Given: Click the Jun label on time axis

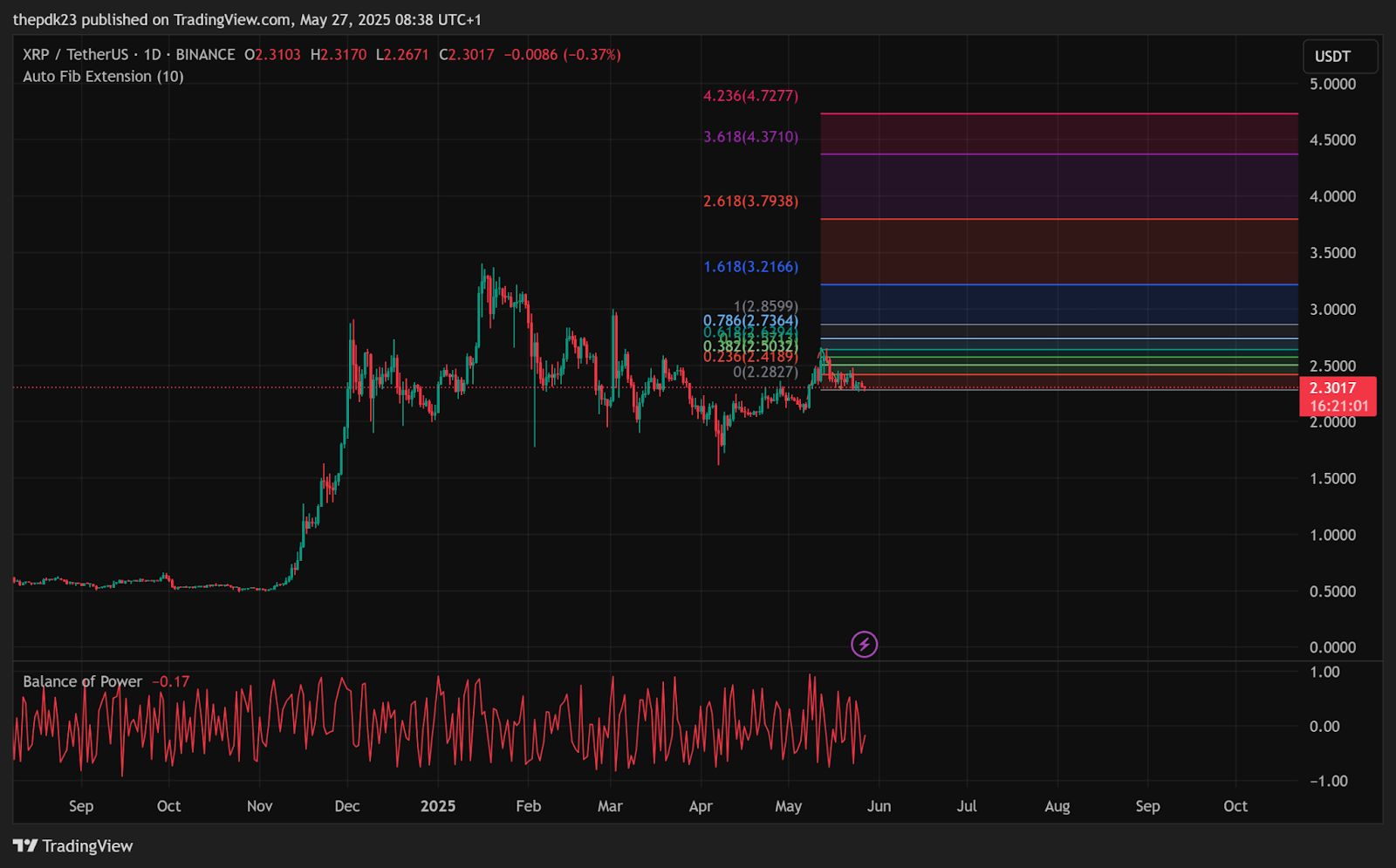Looking at the screenshot, I should click(879, 806).
